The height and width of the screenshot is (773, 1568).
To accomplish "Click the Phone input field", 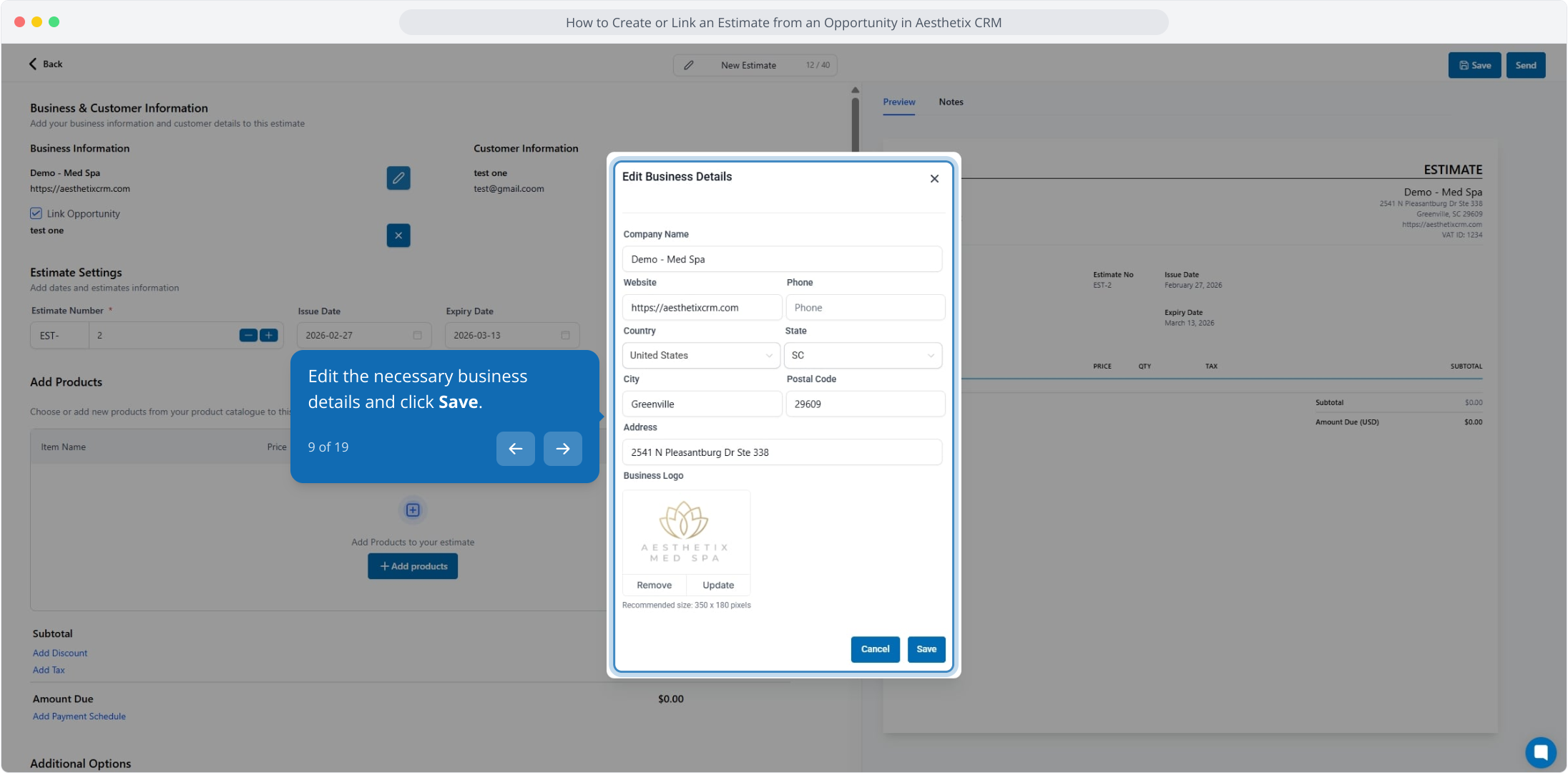I will coord(865,308).
